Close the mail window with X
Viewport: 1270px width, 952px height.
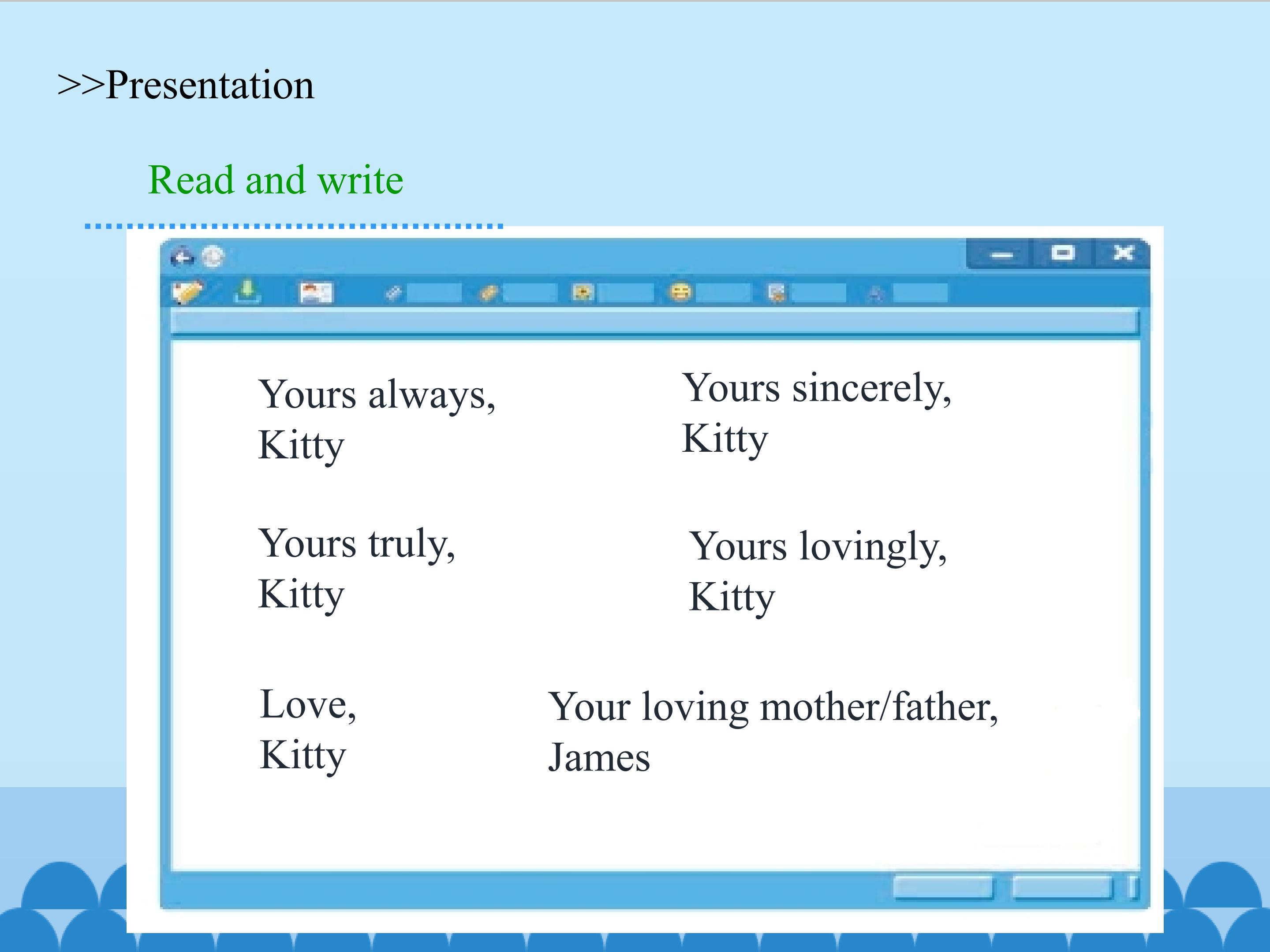tap(1123, 253)
